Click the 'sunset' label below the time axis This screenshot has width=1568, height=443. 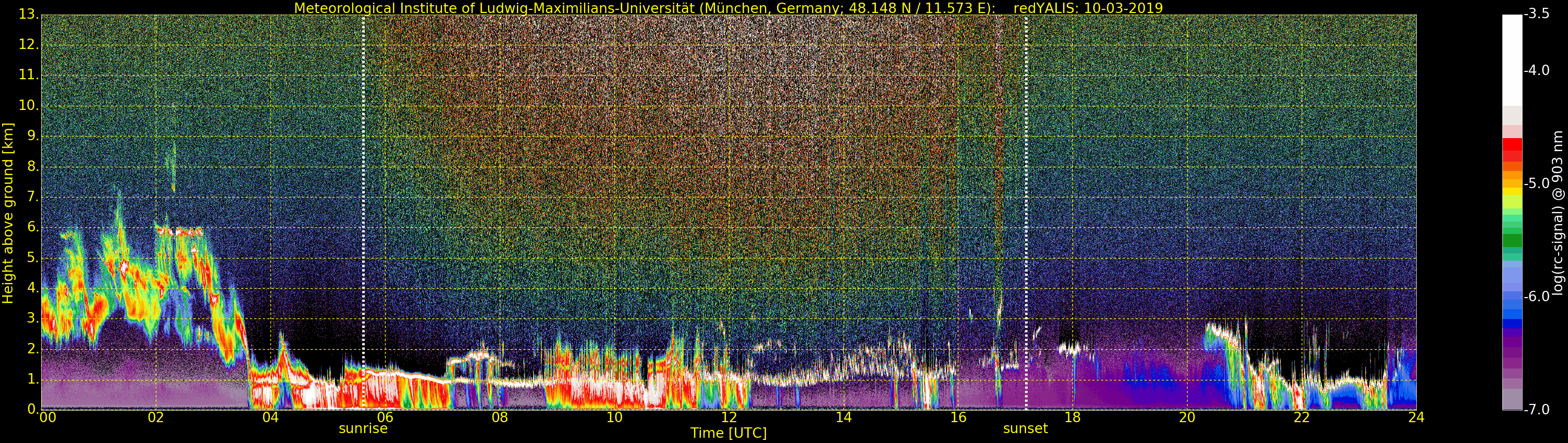tap(1026, 428)
